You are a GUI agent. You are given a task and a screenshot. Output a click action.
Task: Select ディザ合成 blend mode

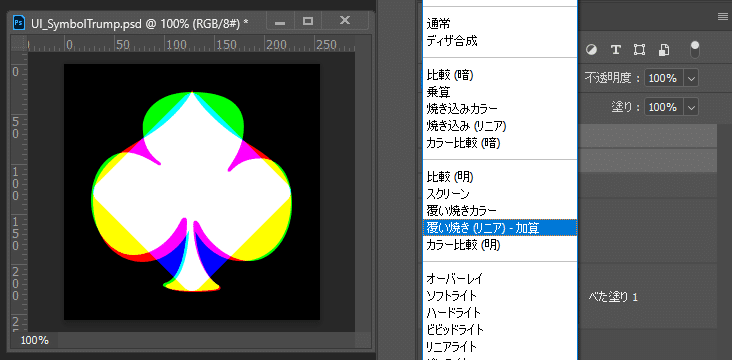[x=500, y=41]
